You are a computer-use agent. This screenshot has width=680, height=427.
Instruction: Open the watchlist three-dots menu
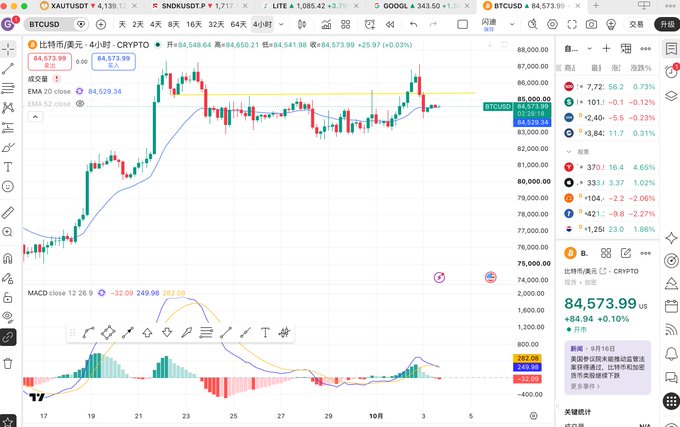[645, 49]
